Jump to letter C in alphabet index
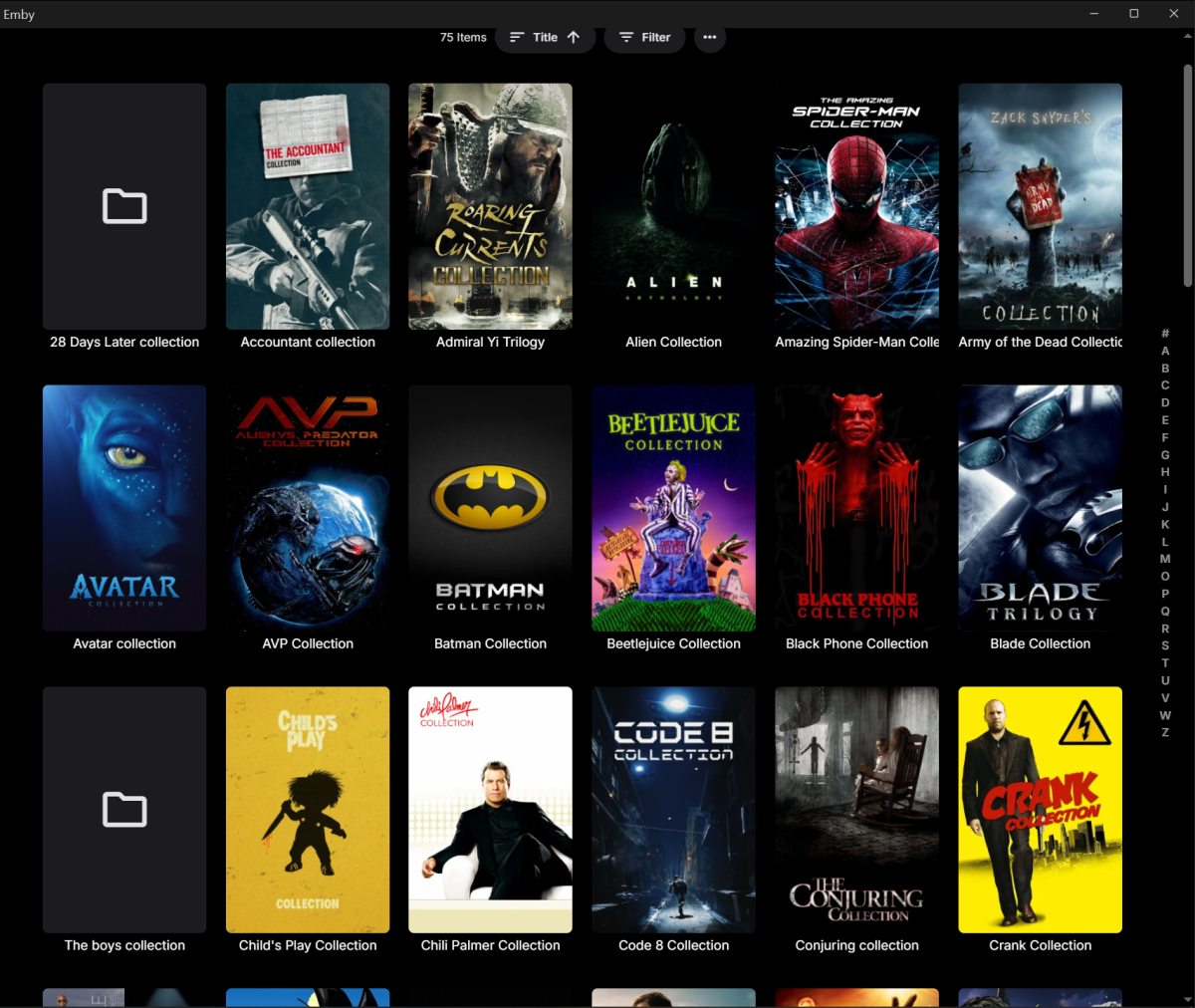1195x1008 pixels. pyautogui.click(x=1165, y=385)
